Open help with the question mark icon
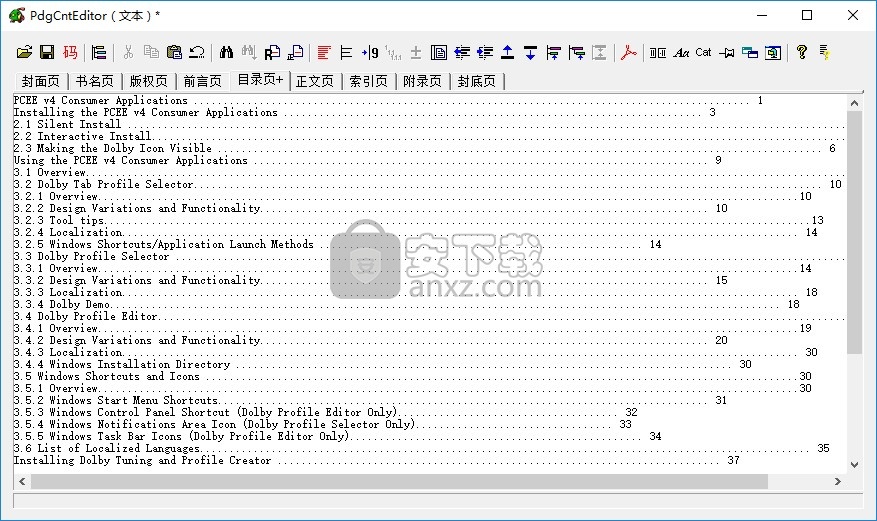This screenshot has height=521, width=877. point(801,53)
